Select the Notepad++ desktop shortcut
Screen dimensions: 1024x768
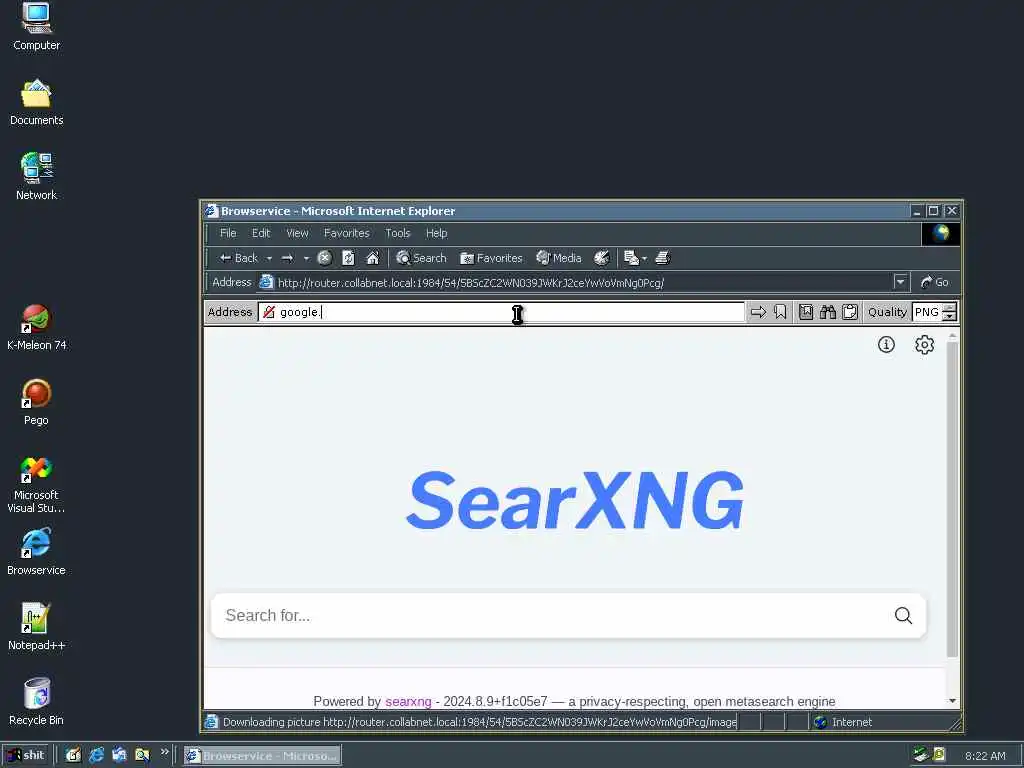pos(36,627)
